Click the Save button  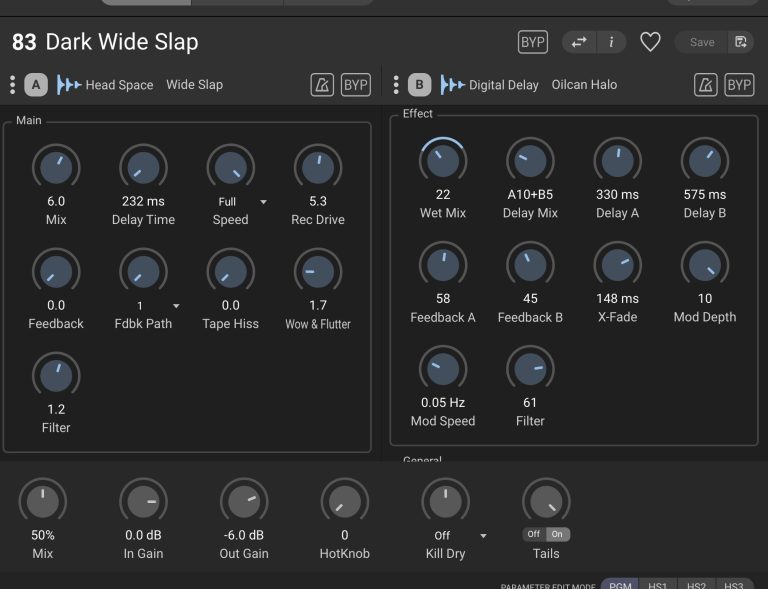(701, 42)
